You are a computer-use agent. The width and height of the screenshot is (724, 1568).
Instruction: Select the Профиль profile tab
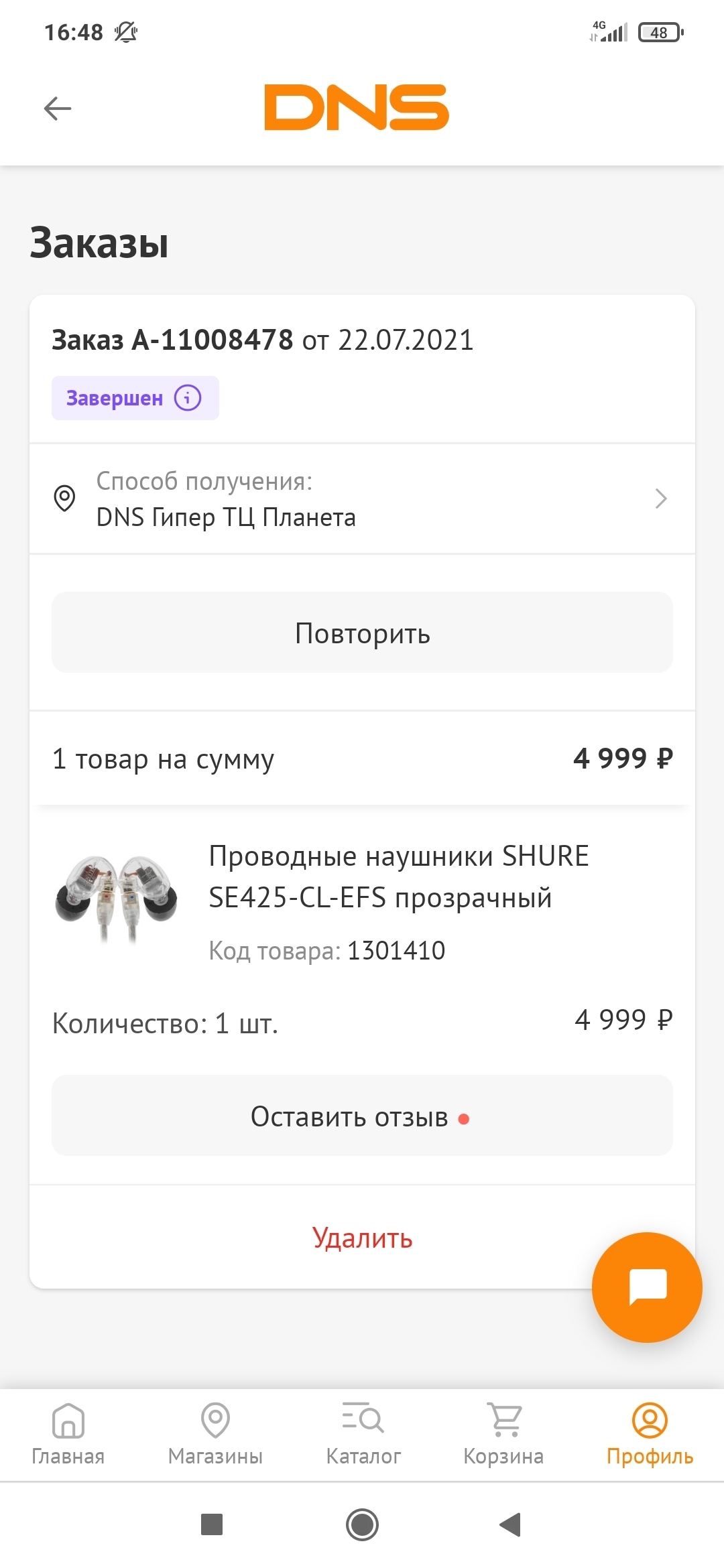click(x=650, y=1433)
